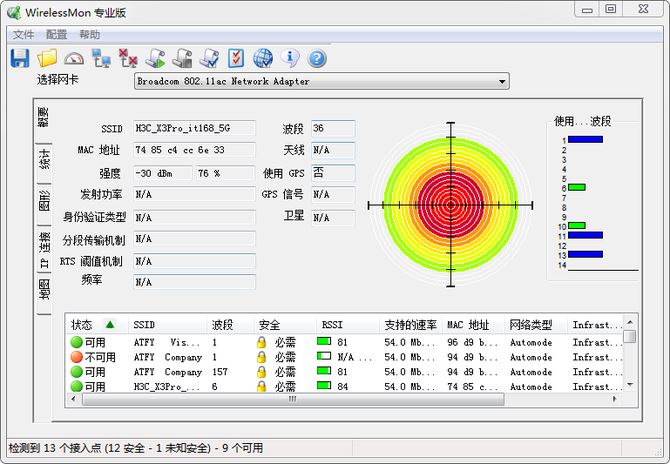Click the list's vertical scrollbar up arrow
The width and height of the screenshot is (670, 464).
pyautogui.click(x=629, y=322)
